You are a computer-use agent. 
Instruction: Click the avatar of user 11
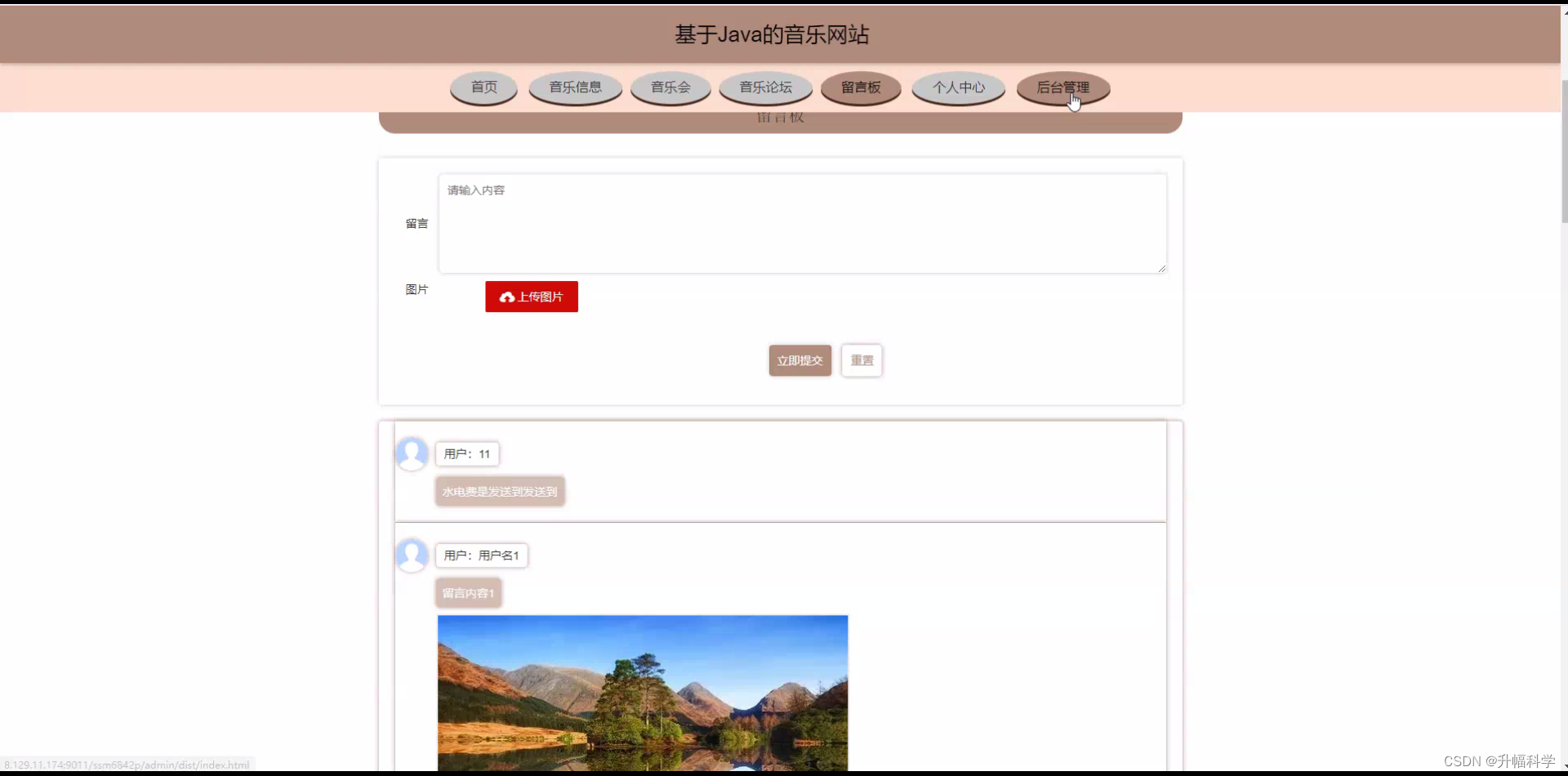click(x=412, y=453)
